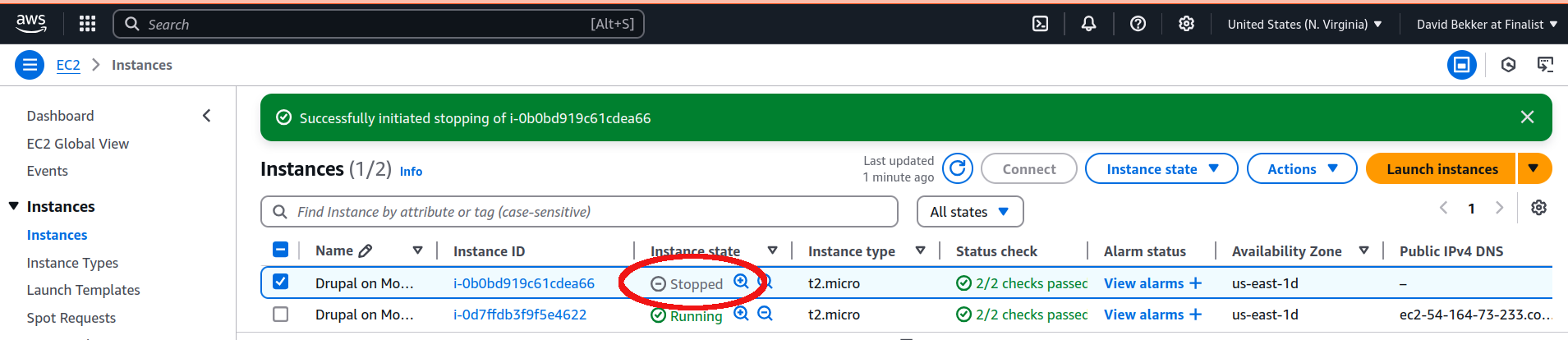1568x340 pixels.
Task: Open the David Bekker account menu
Action: coord(1487,24)
